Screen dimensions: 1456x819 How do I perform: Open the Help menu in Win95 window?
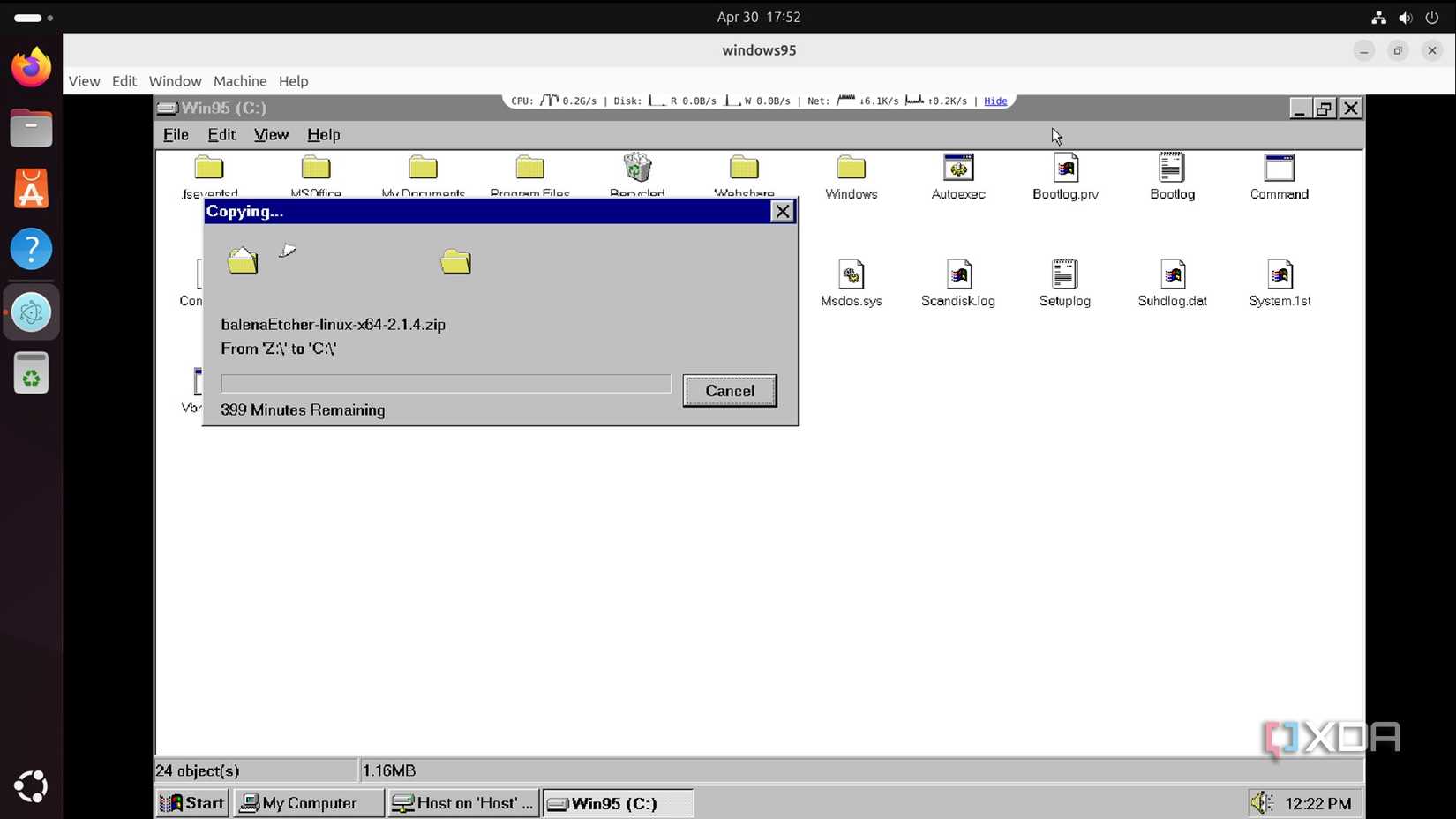coord(323,135)
